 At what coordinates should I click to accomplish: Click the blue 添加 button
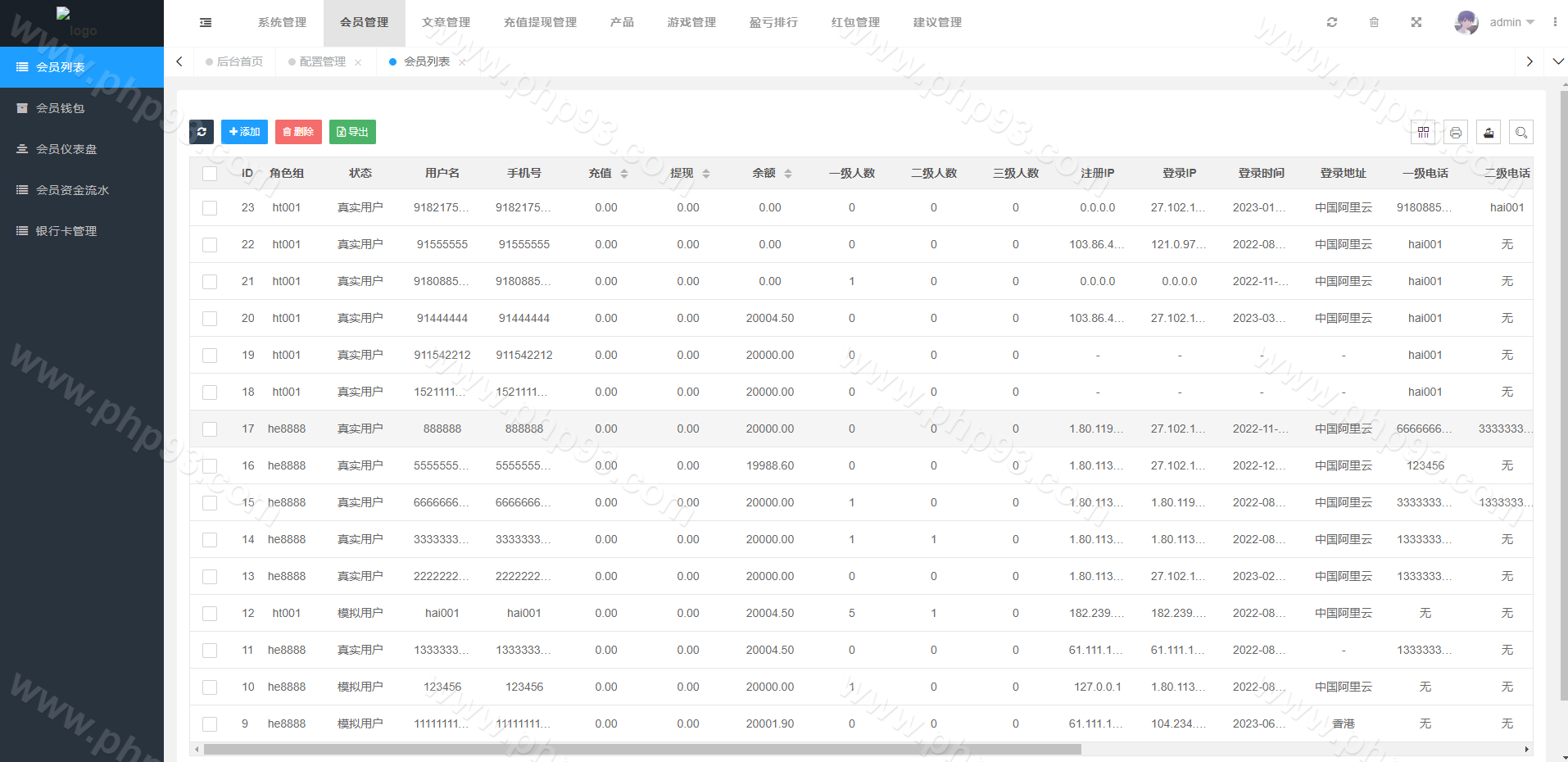tap(244, 132)
